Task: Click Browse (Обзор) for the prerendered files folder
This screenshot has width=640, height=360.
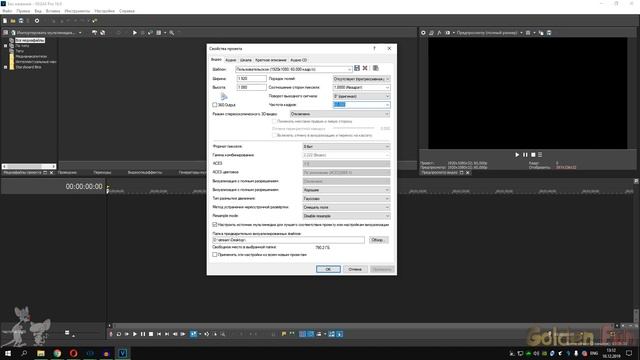Action: click(378, 240)
